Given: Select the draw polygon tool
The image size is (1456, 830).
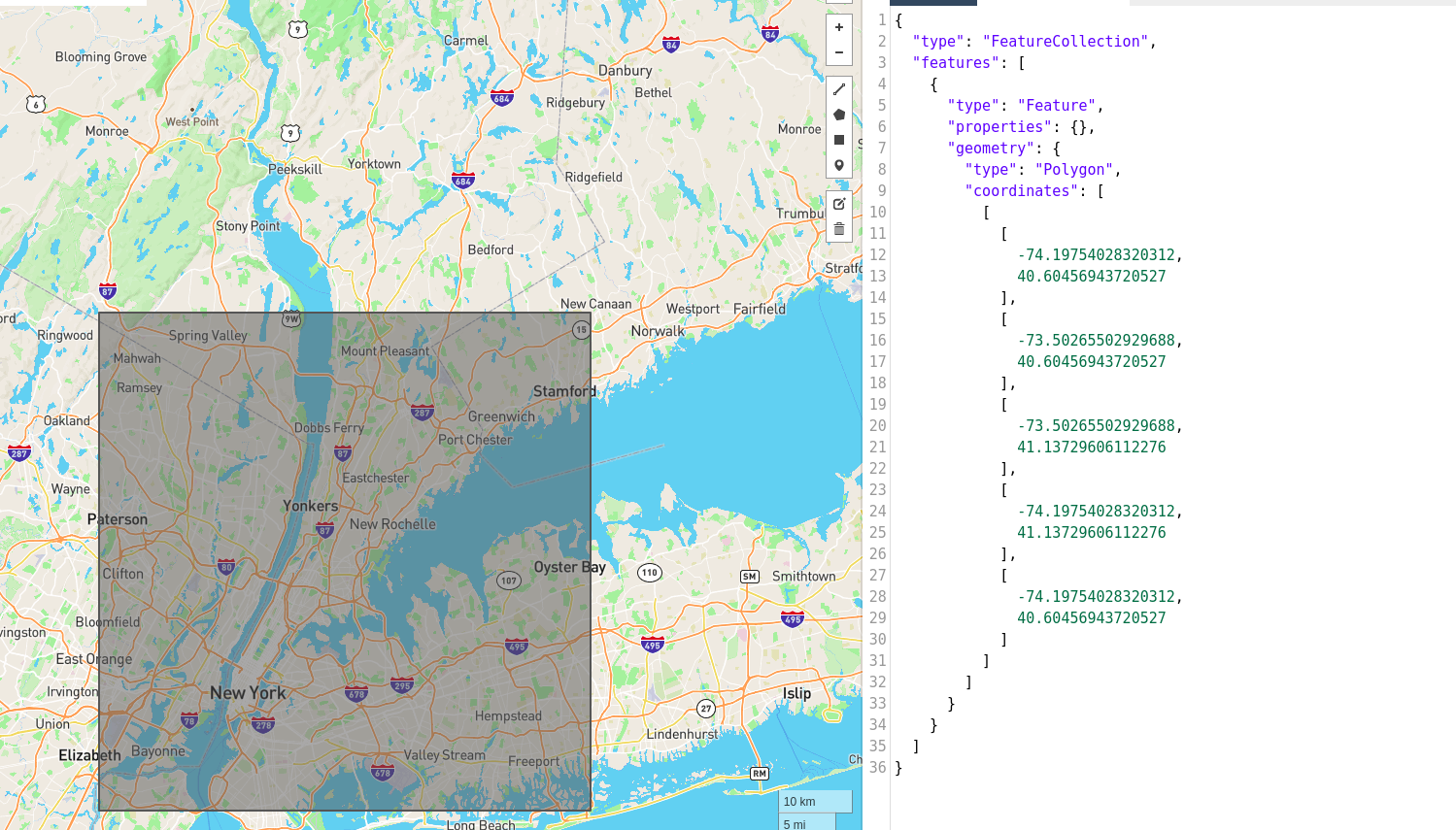Looking at the screenshot, I should click(x=839, y=115).
